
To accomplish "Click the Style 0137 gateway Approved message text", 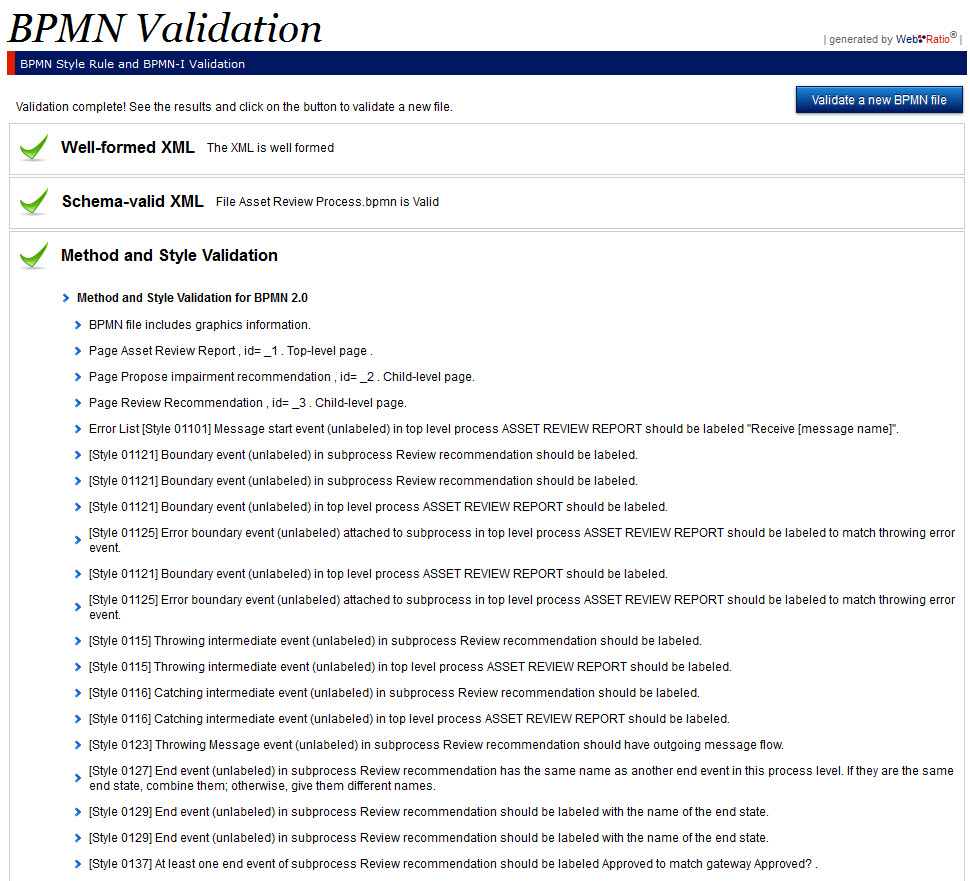I will (x=452, y=864).
